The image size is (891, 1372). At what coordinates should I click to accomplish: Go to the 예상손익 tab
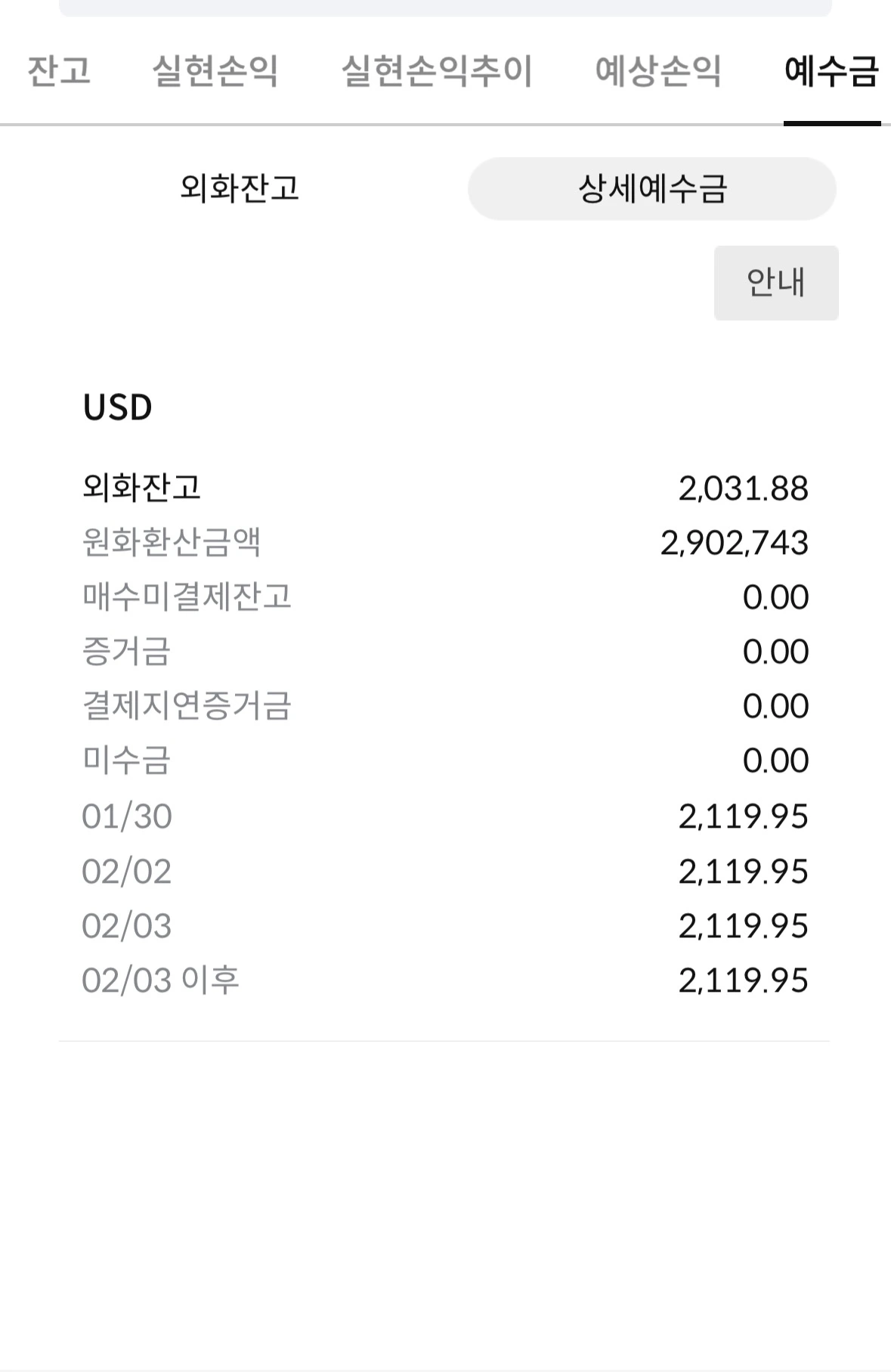[x=657, y=71]
